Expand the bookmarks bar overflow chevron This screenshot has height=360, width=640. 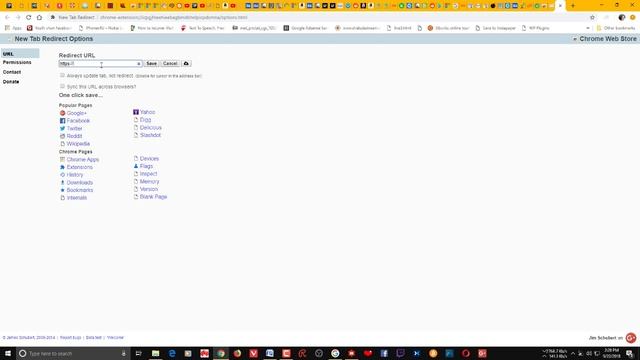click(x=588, y=28)
